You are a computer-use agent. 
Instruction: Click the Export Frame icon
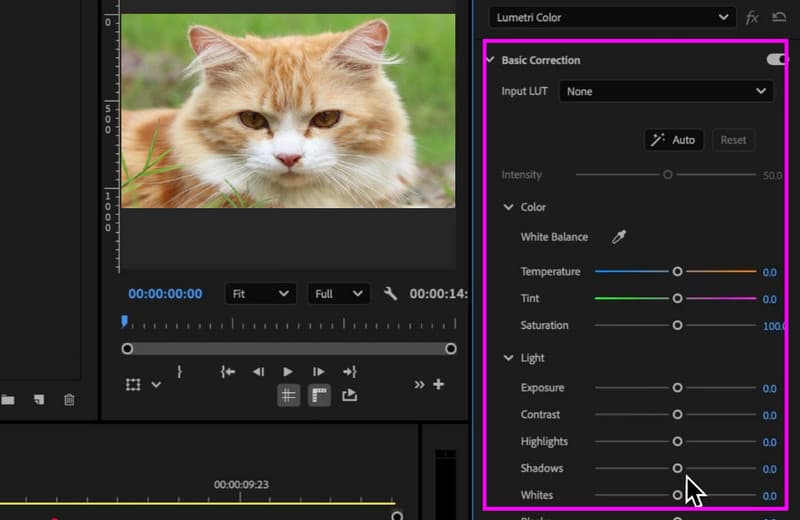[349, 395]
